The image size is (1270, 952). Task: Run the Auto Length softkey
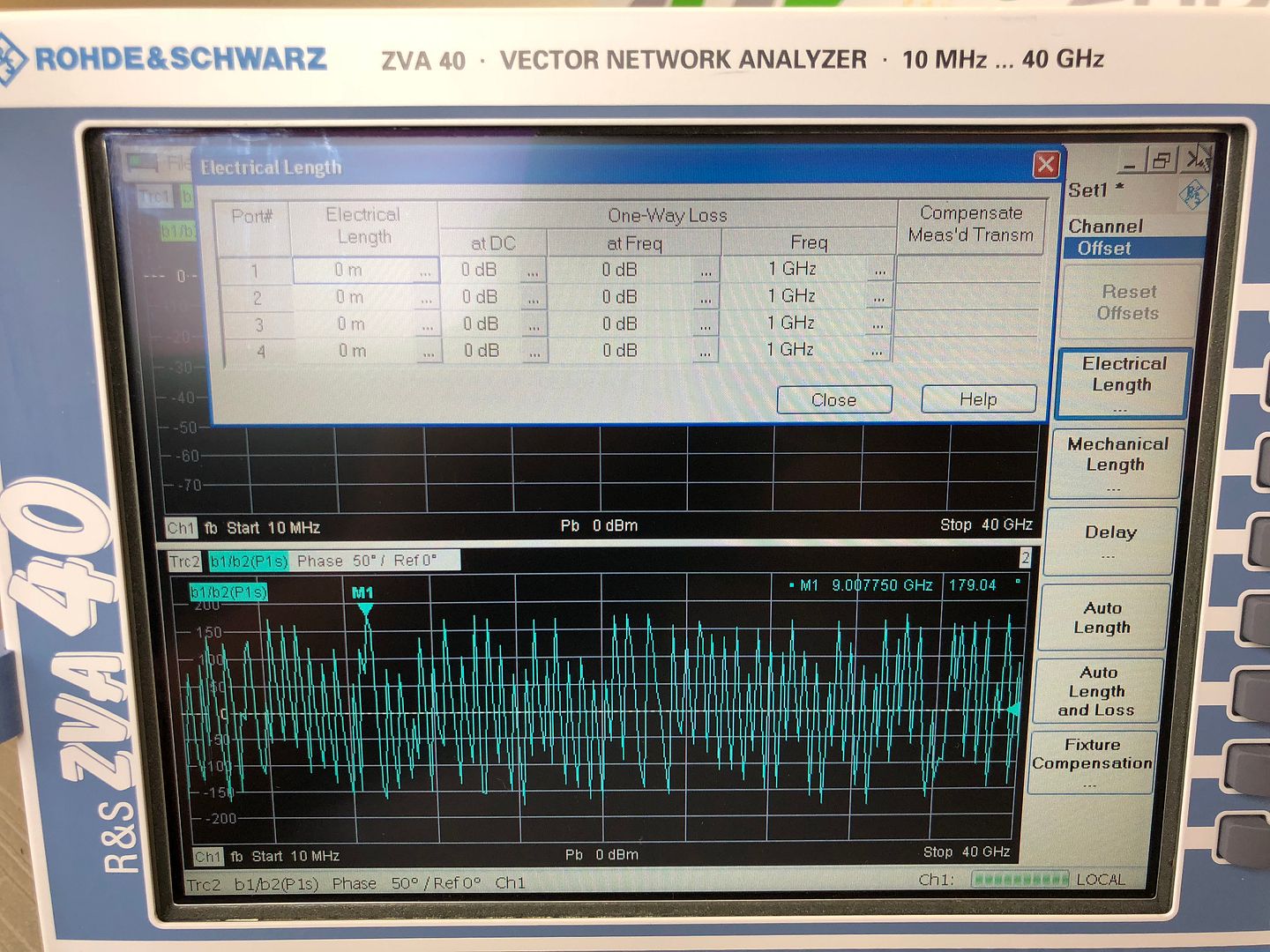tap(1102, 617)
